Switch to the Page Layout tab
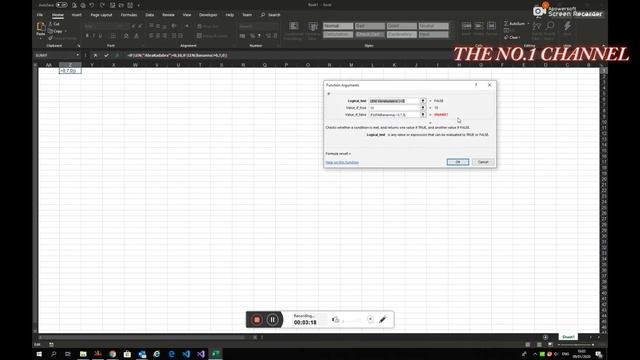Screen dimensions: 640x360 [101, 15]
